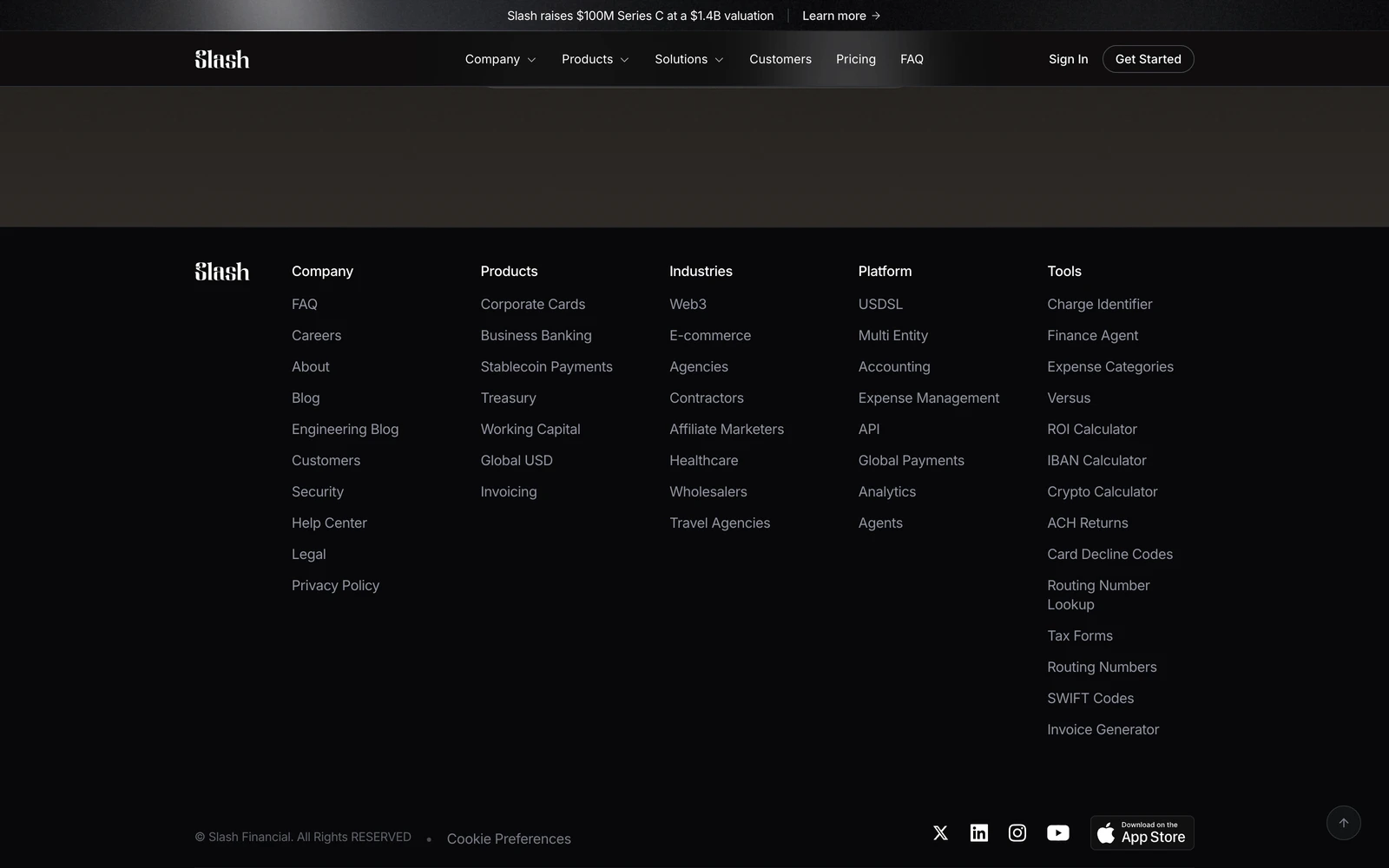Open the Wholesalers industry link
Screen dimensions: 1389x868
click(x=708, y=491)
